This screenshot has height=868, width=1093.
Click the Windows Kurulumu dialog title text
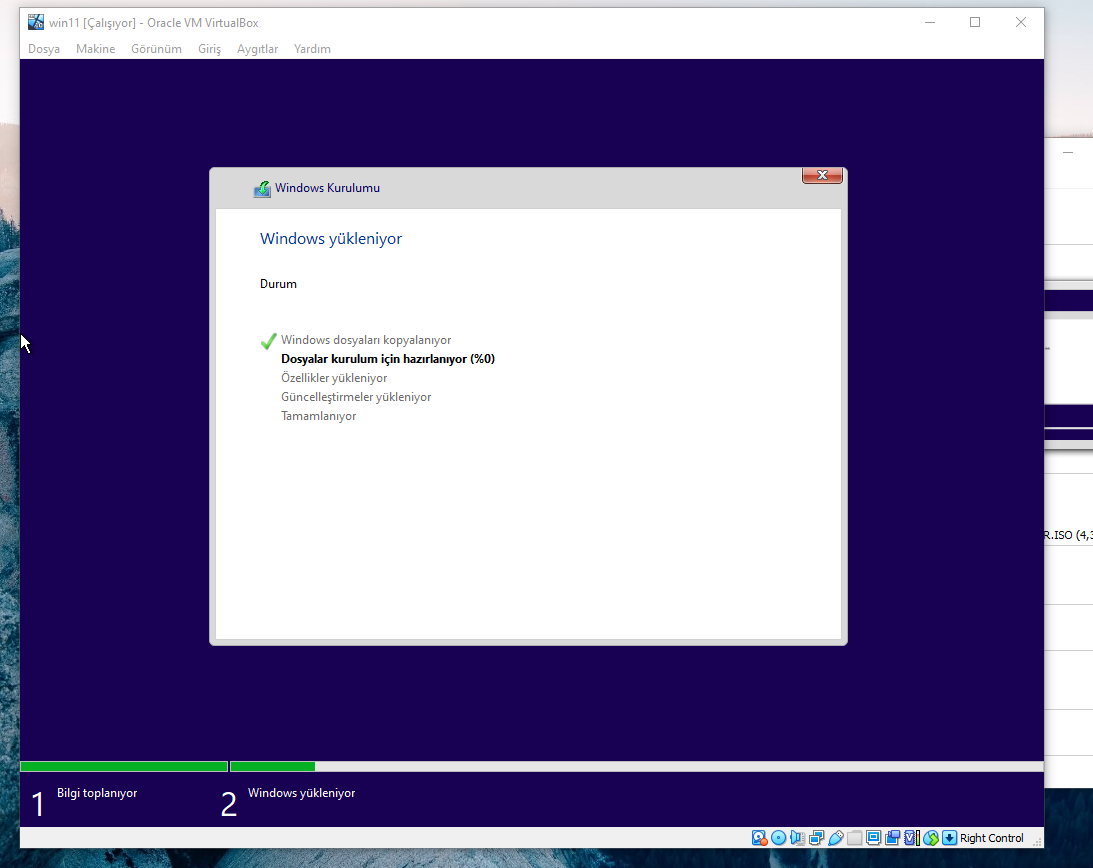328,188
